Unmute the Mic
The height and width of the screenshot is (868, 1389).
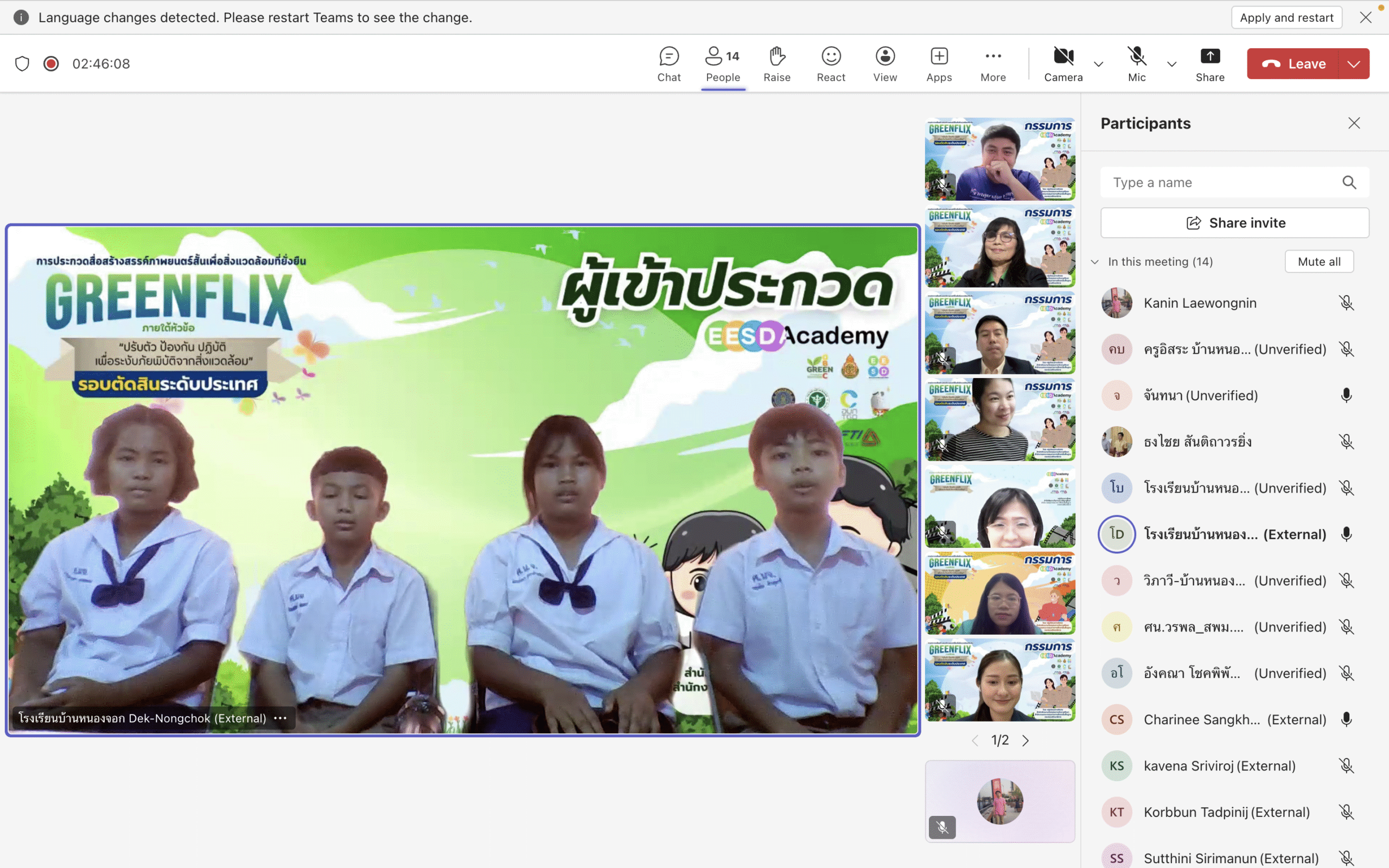[x=1137, y=63]
